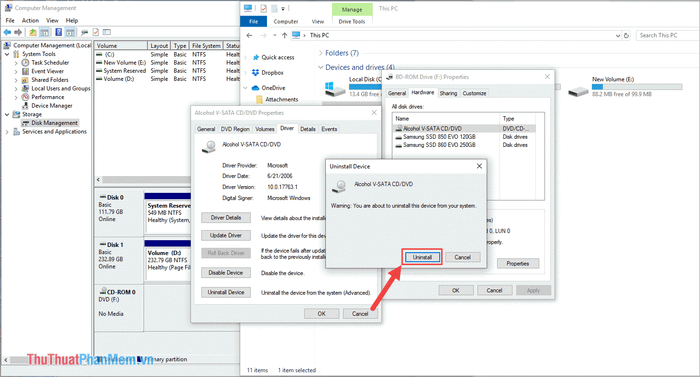Open the address bar history dropdown
The height and width of the screenshot is (377, 700).
tap(618, 35)
